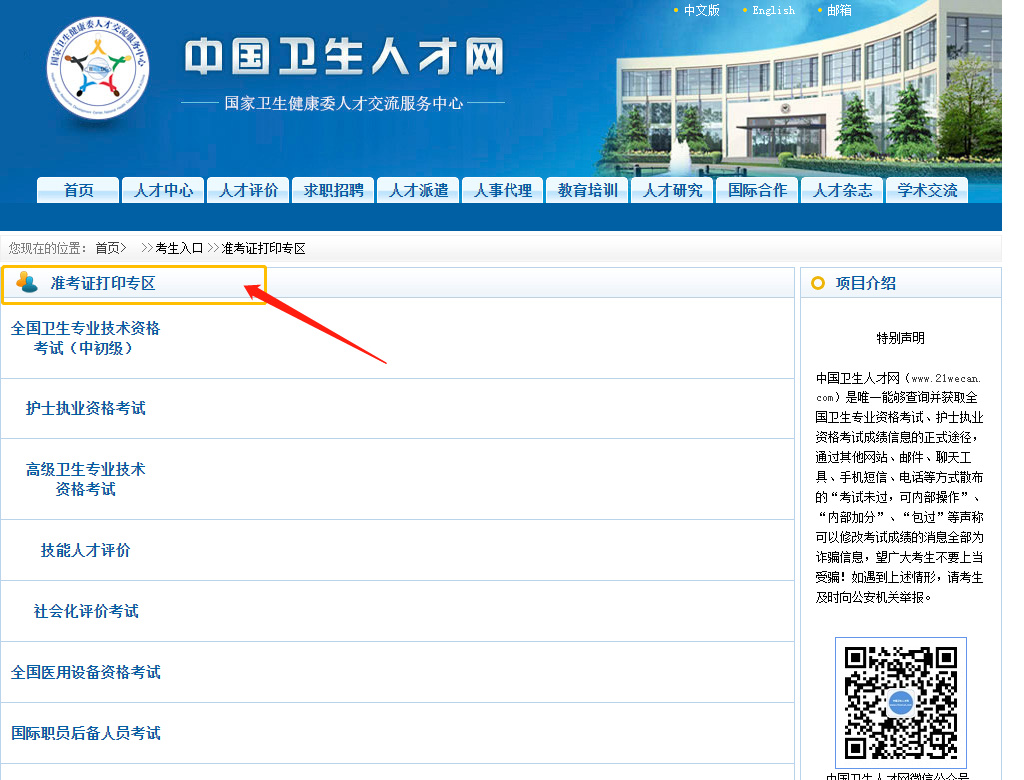The width and height of the screenshot is (1024, 780).
Task: Open the 学术交流 navigation tab
Action: [927, 190]
